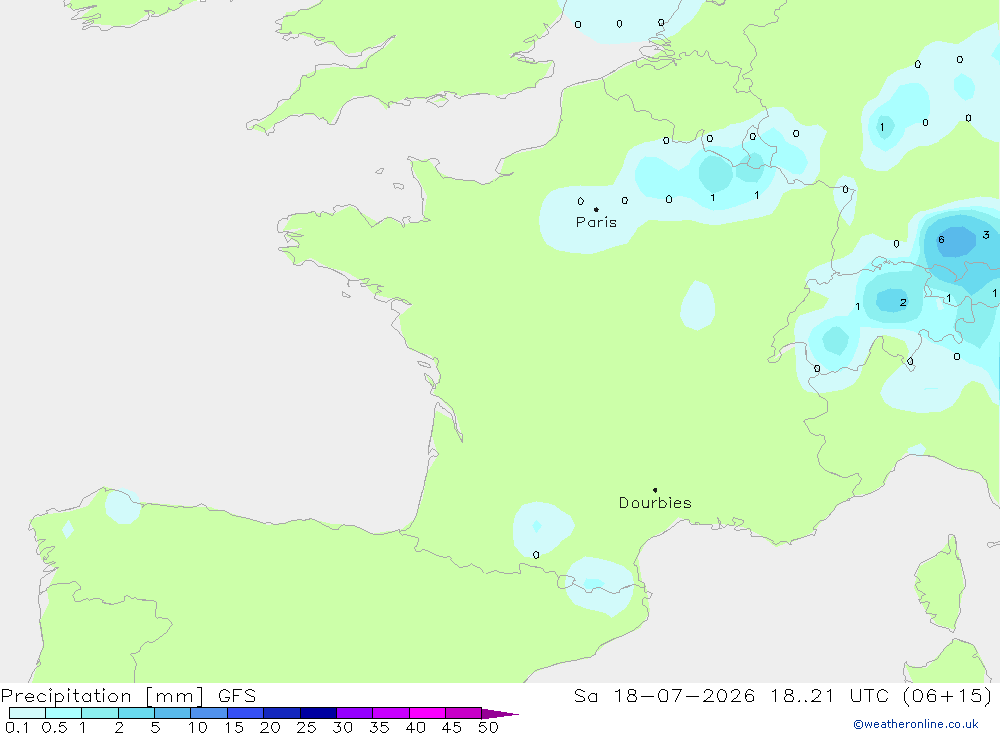The image size is (1000, 733).
Task: Click the '6' precipitation value on map
Action: point(941,240)
